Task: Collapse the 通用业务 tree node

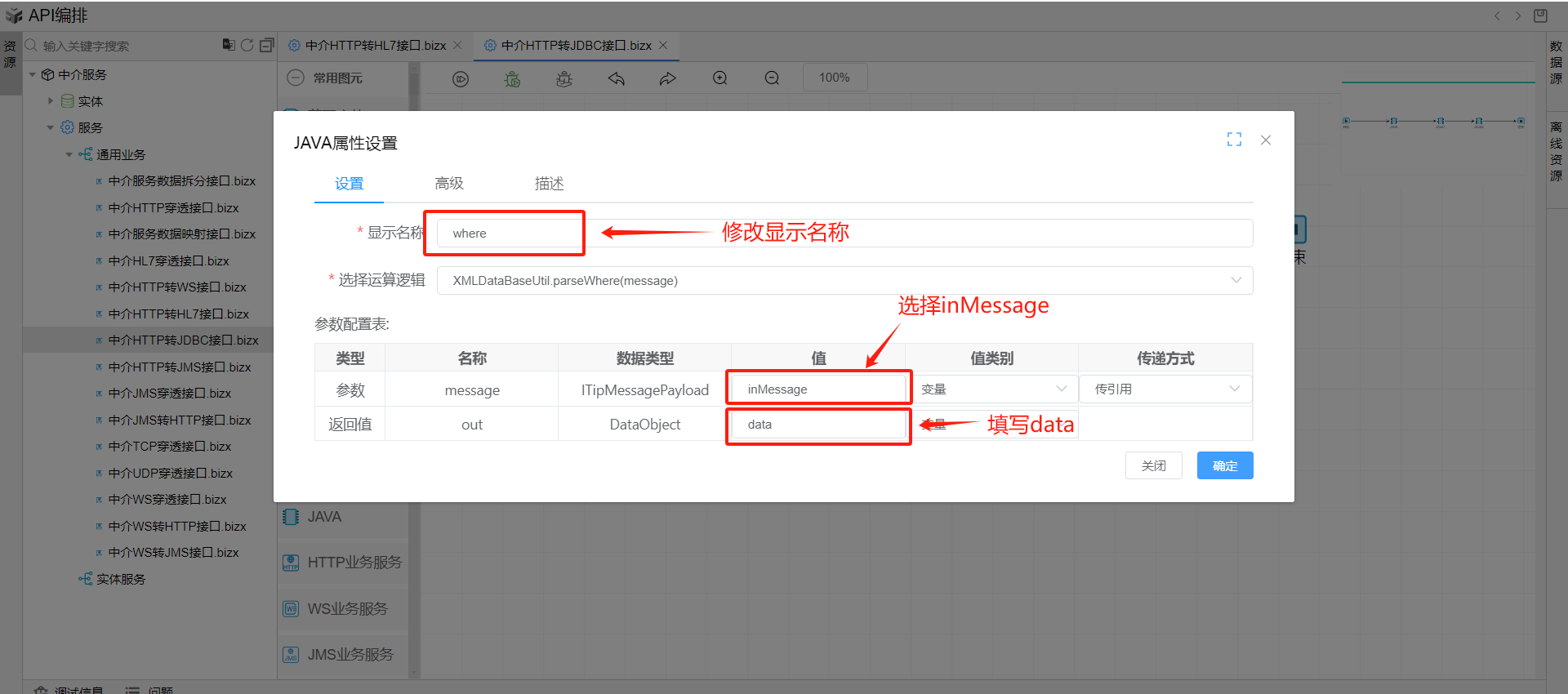Action: pyautogui.click(x=69, y=154)
